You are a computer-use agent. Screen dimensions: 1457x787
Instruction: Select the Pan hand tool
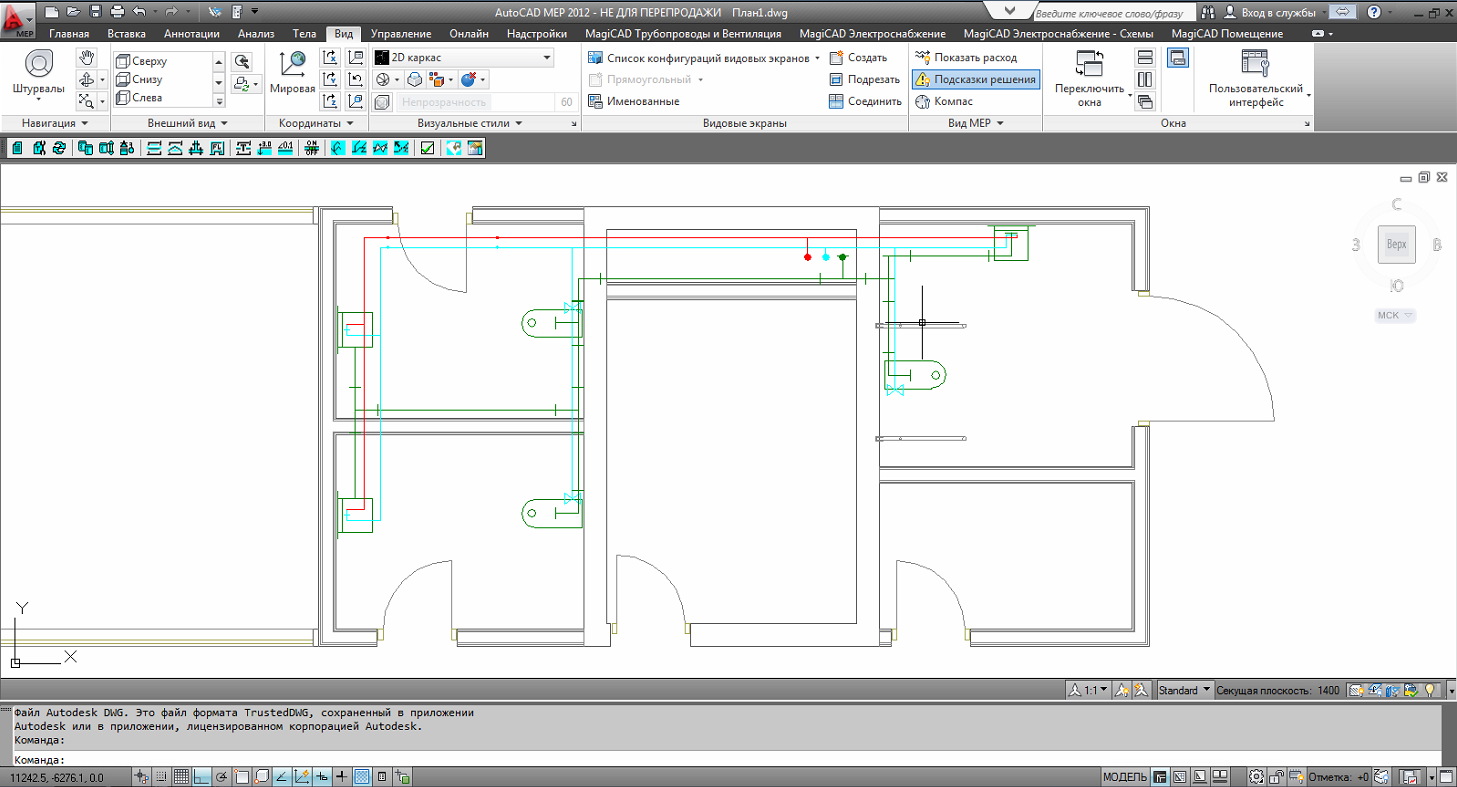pyautogui.click(x=87, y=59)
